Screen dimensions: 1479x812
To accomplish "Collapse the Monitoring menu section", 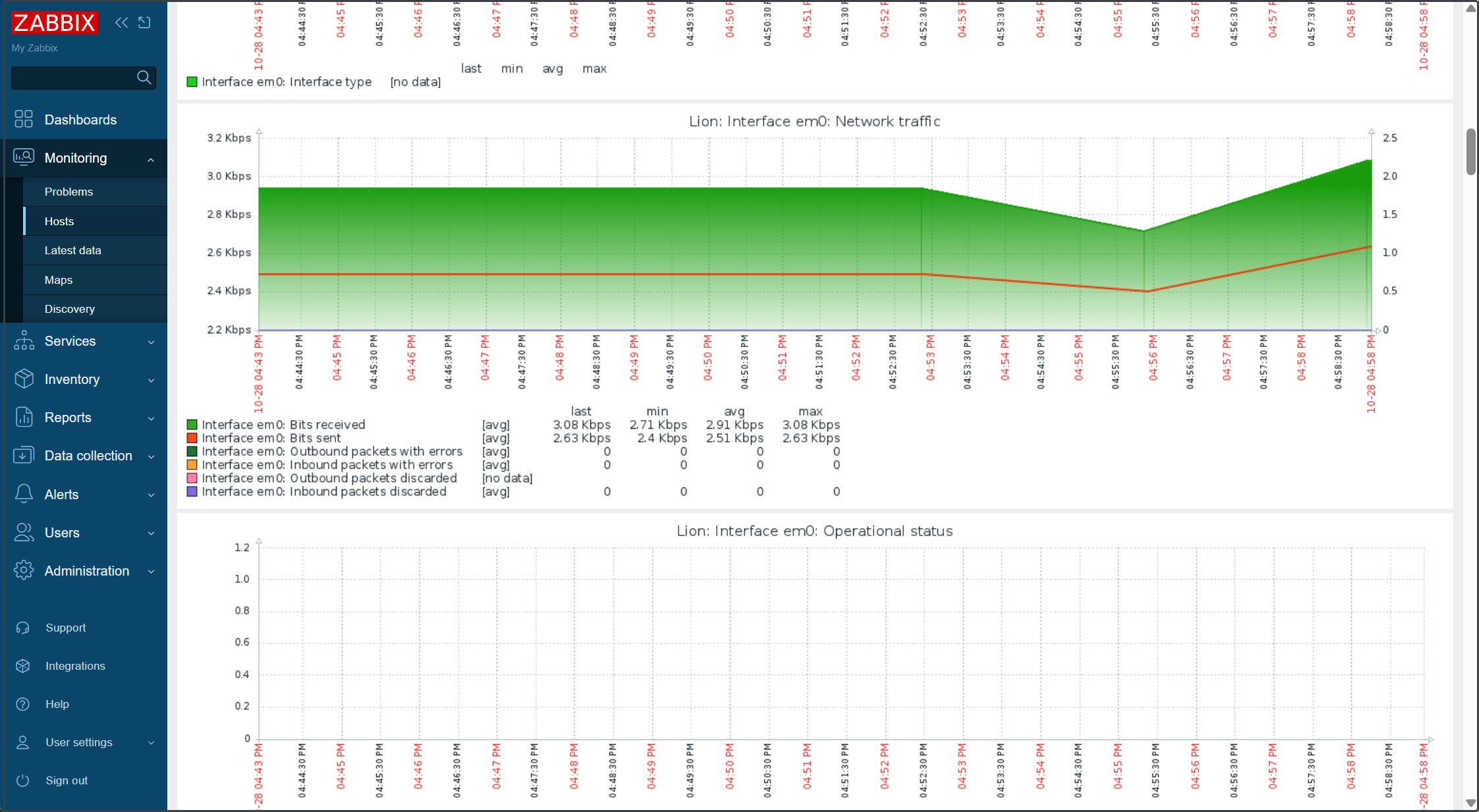I will (x=151, y=159).
